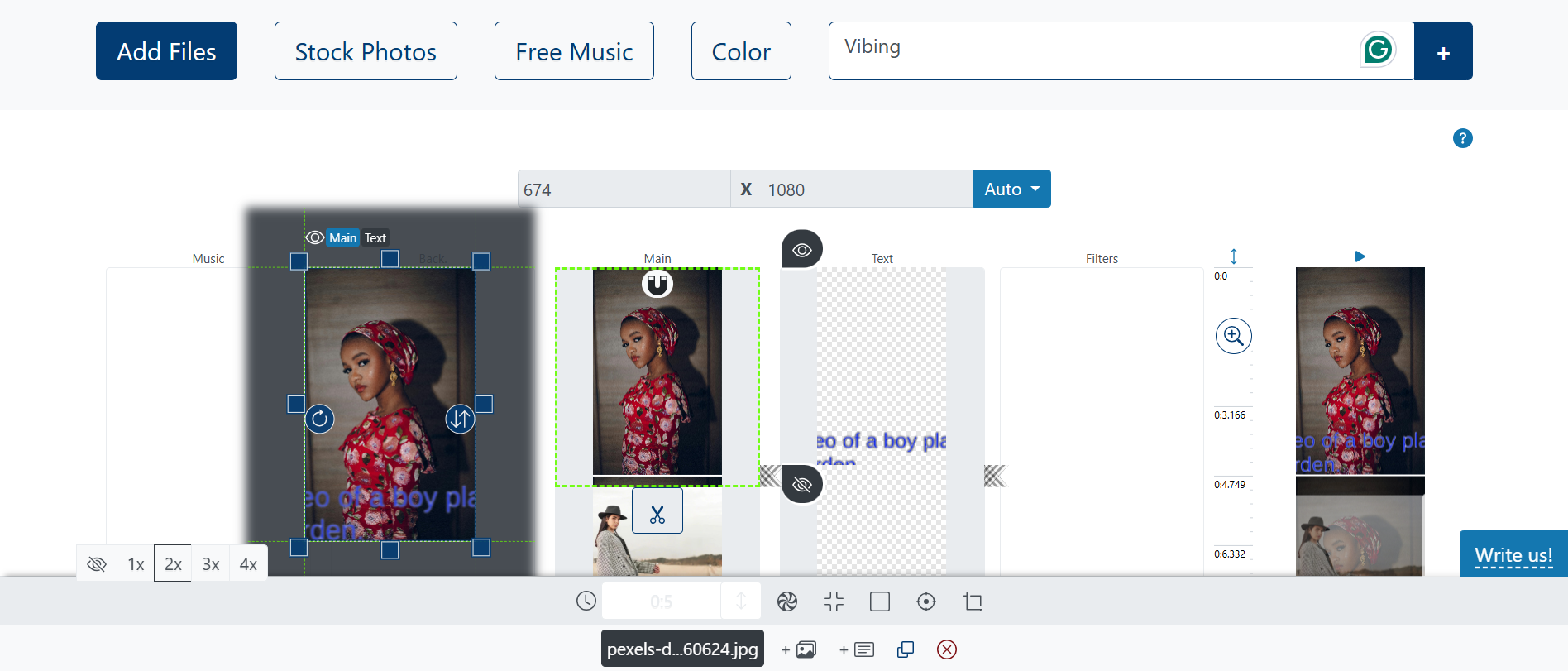Click the add image overlay icon
Viewport: 1568px width, 671px height.
point(799,649)
